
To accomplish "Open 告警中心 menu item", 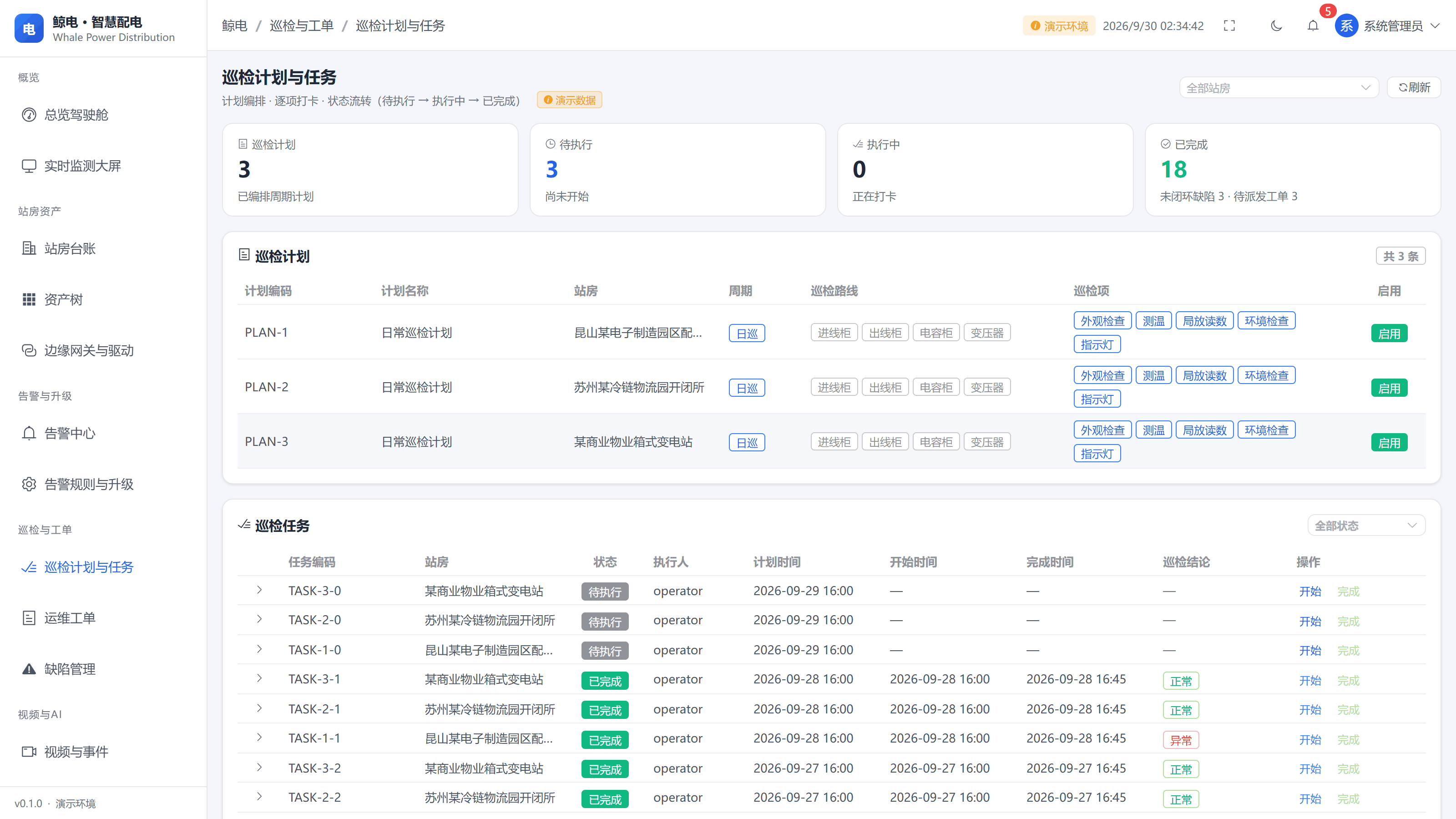I will 103,433.
